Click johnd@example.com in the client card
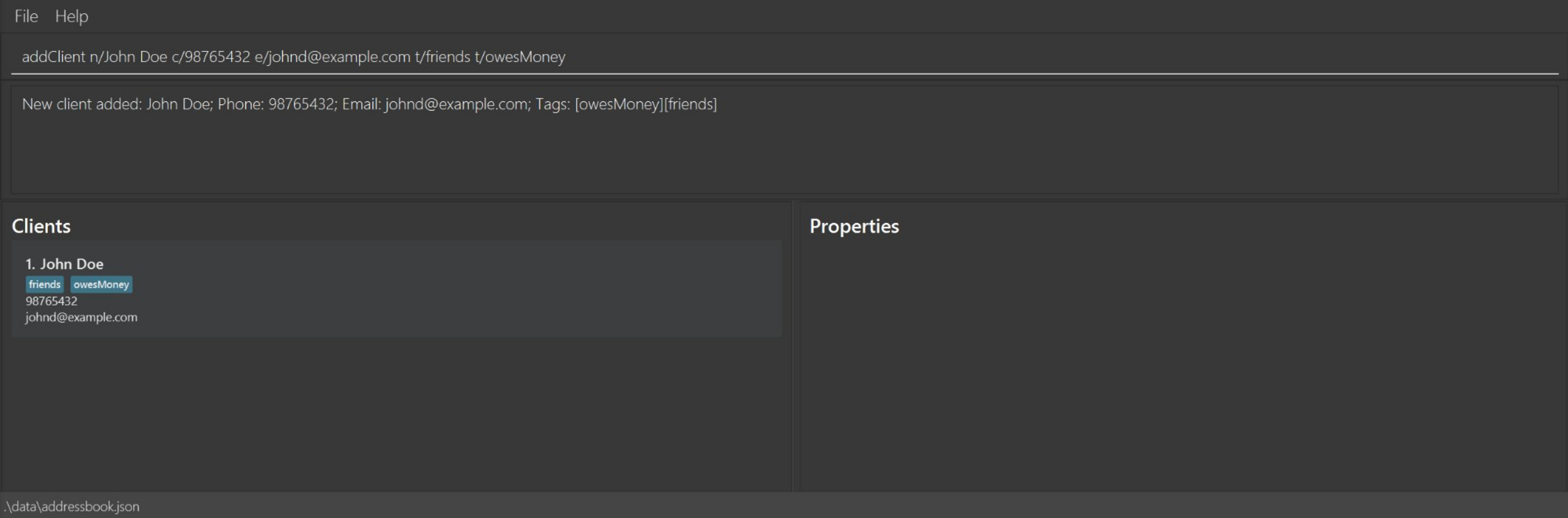Screen dimensions: 1568x518 [81, 317]
